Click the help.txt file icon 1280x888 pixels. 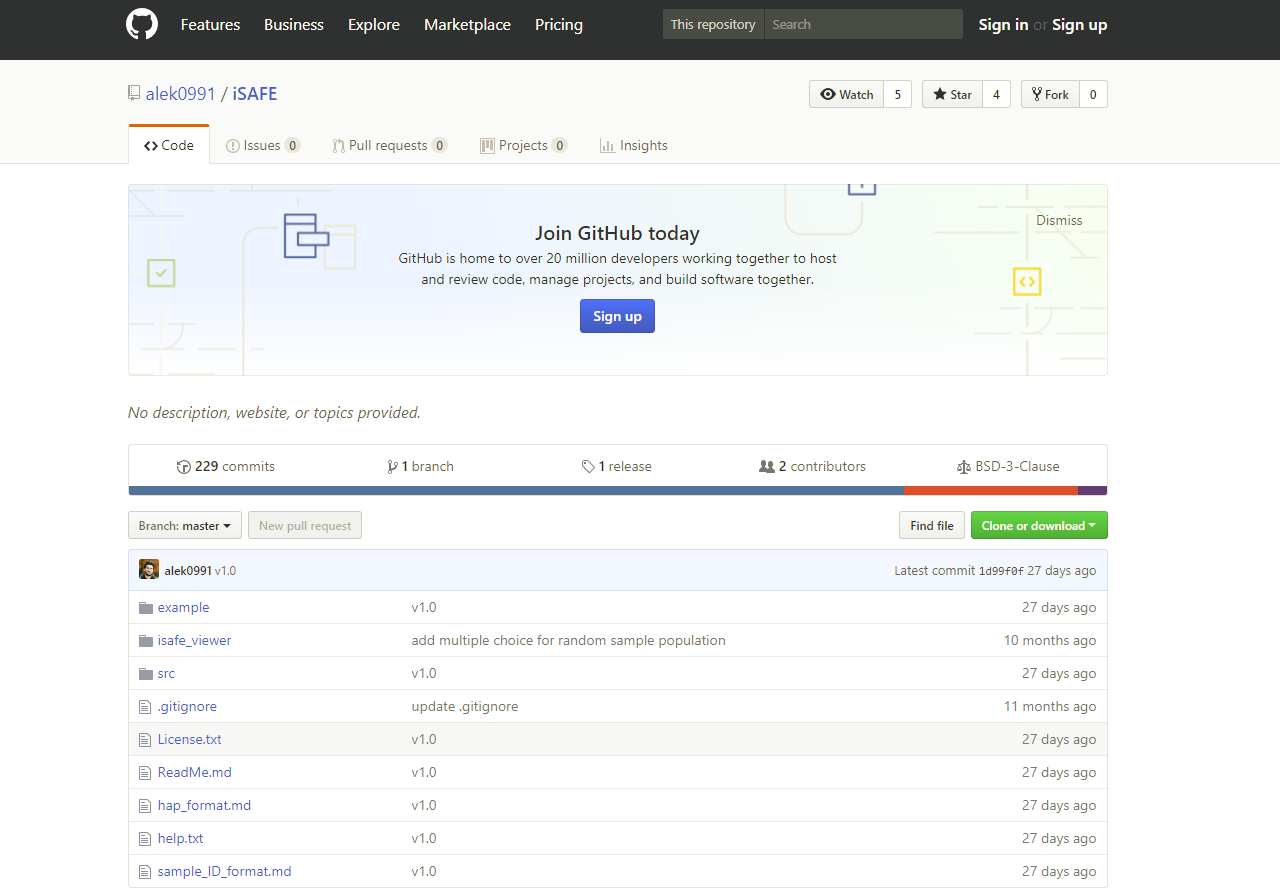145,838
